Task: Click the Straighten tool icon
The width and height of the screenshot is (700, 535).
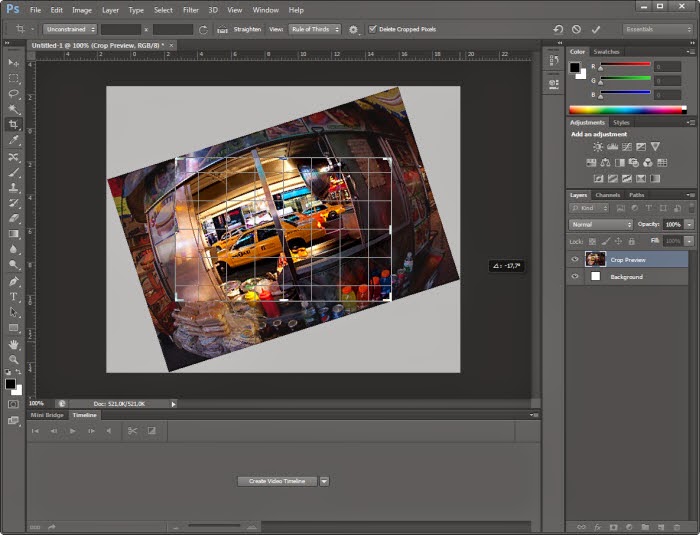Action: click(x=222, y=29)
